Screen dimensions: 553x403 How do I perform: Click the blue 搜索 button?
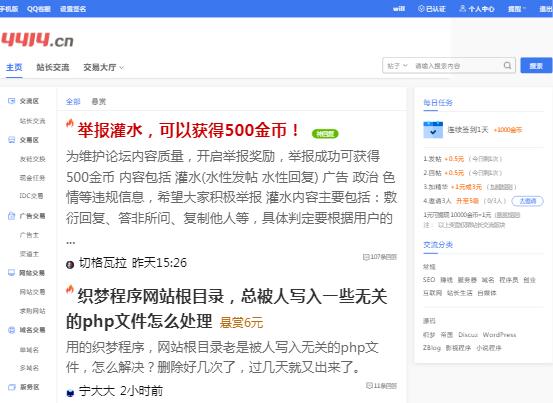click(x=536, y=66)
